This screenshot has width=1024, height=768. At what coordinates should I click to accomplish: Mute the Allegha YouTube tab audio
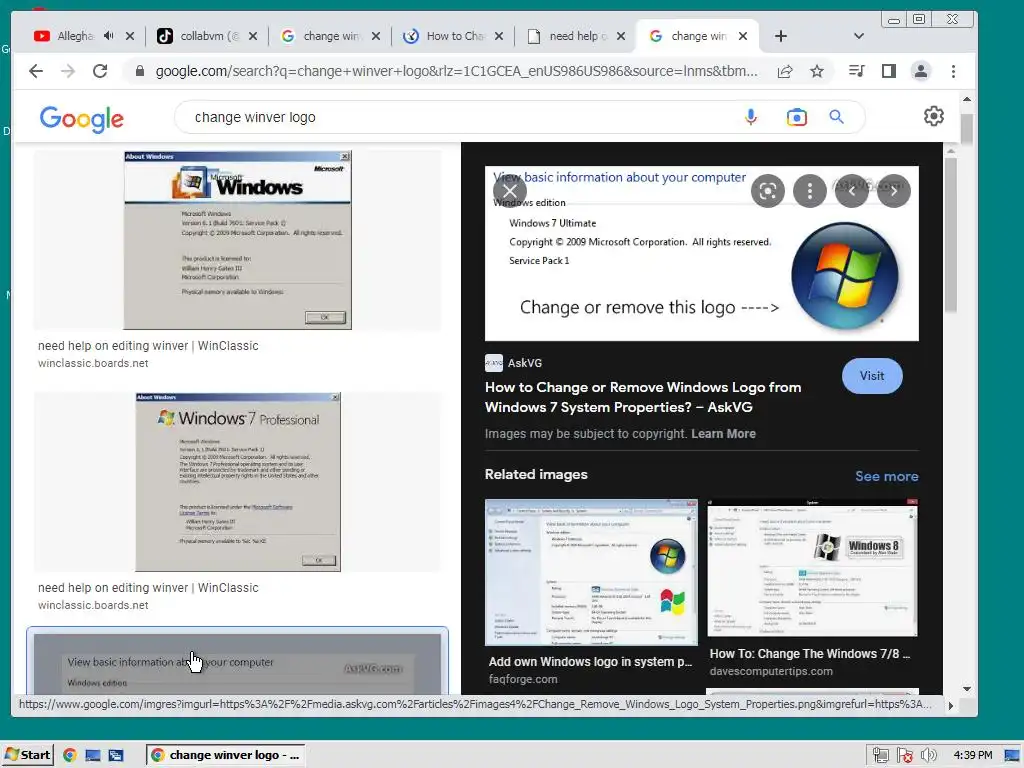click(x=108, y=36)
